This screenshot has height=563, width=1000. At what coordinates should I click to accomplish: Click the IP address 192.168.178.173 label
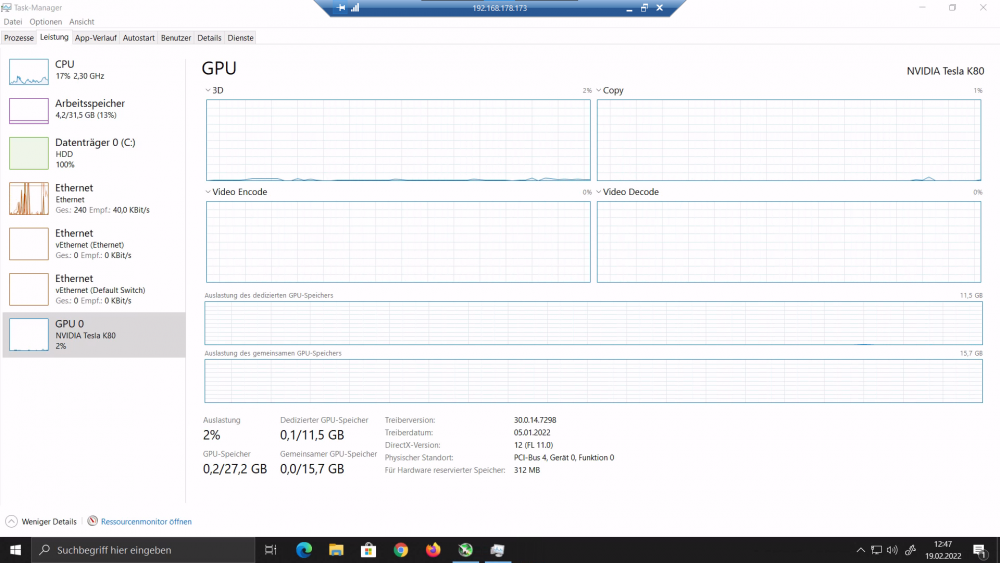pos(499,8)
